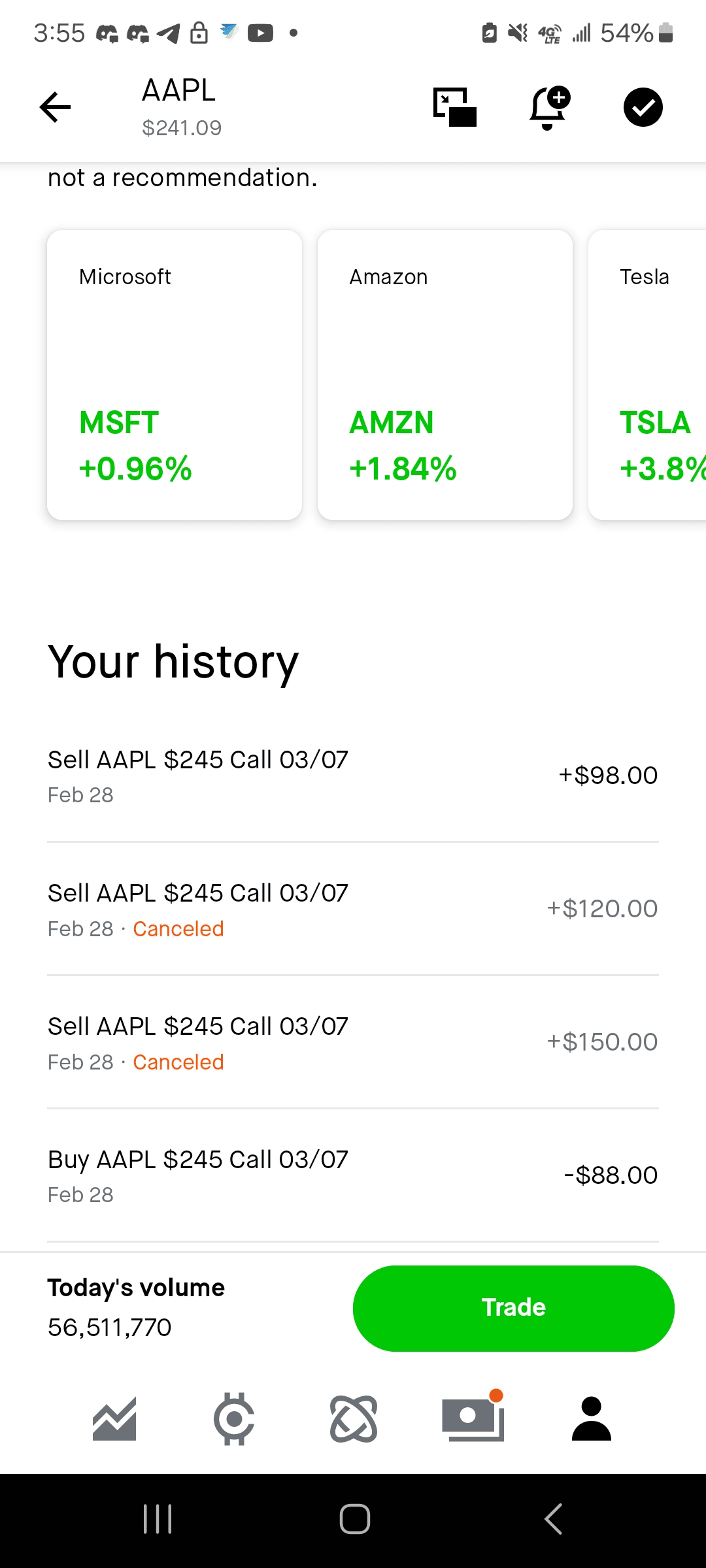Tap the back arrow in the header

coord(56,107)
